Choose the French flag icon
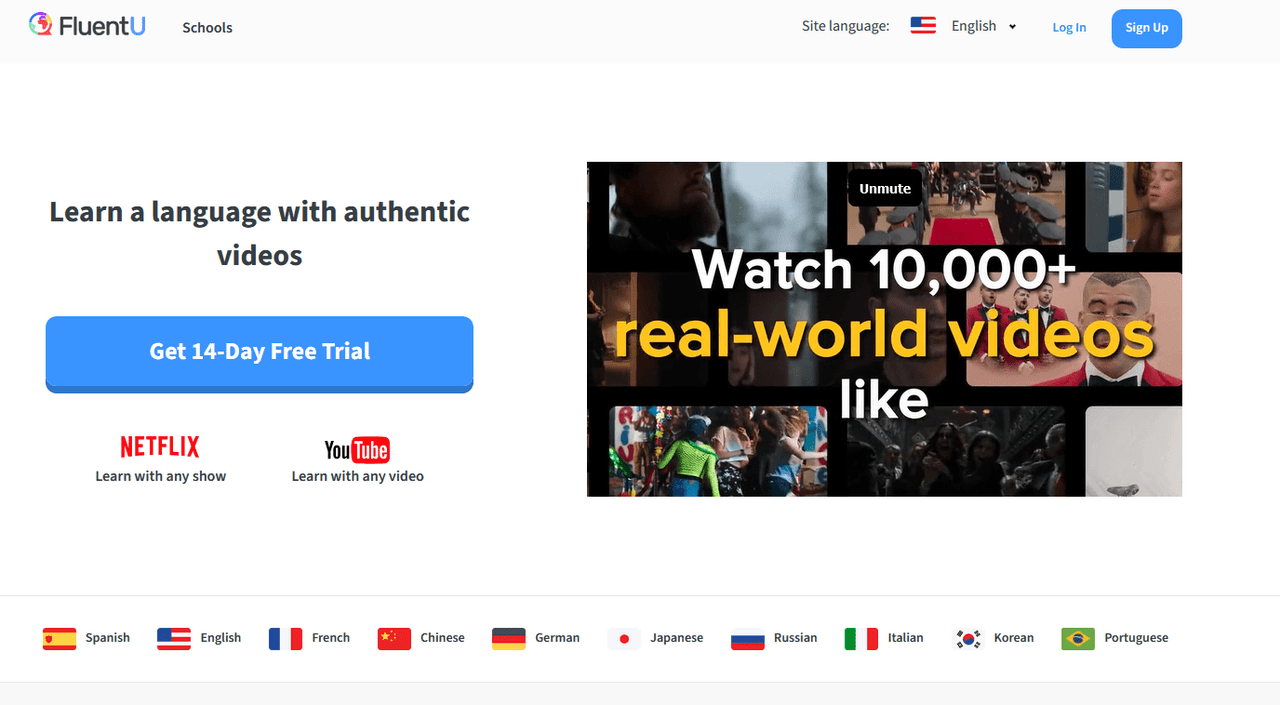1280x705 pixels. click(285, 638)
